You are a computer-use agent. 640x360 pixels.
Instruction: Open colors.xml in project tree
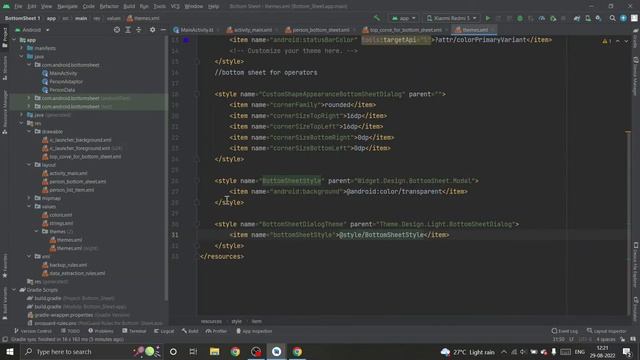coord(60,215)
